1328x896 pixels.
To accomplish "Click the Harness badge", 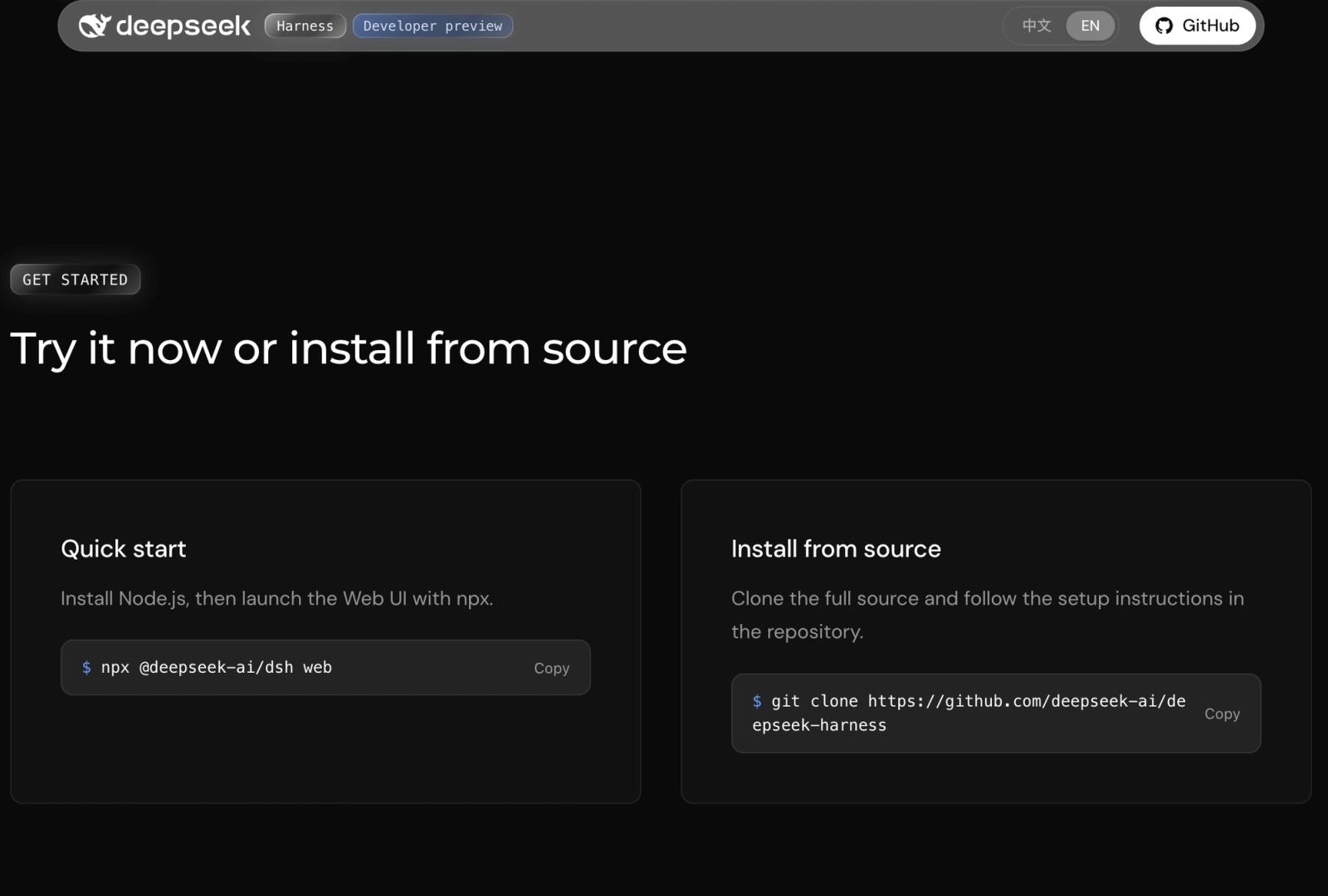I will [305, 26].
